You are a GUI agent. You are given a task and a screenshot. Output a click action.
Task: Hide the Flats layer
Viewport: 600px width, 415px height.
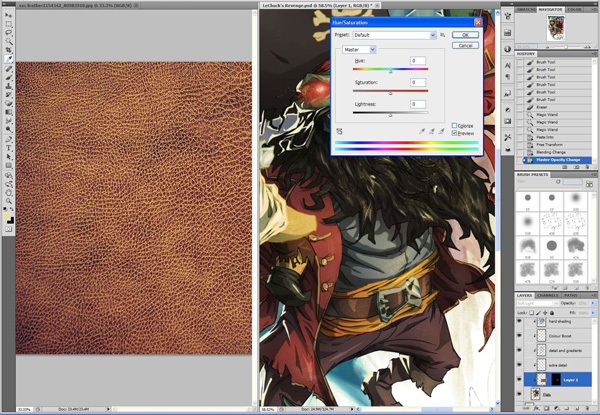(519, 394)
